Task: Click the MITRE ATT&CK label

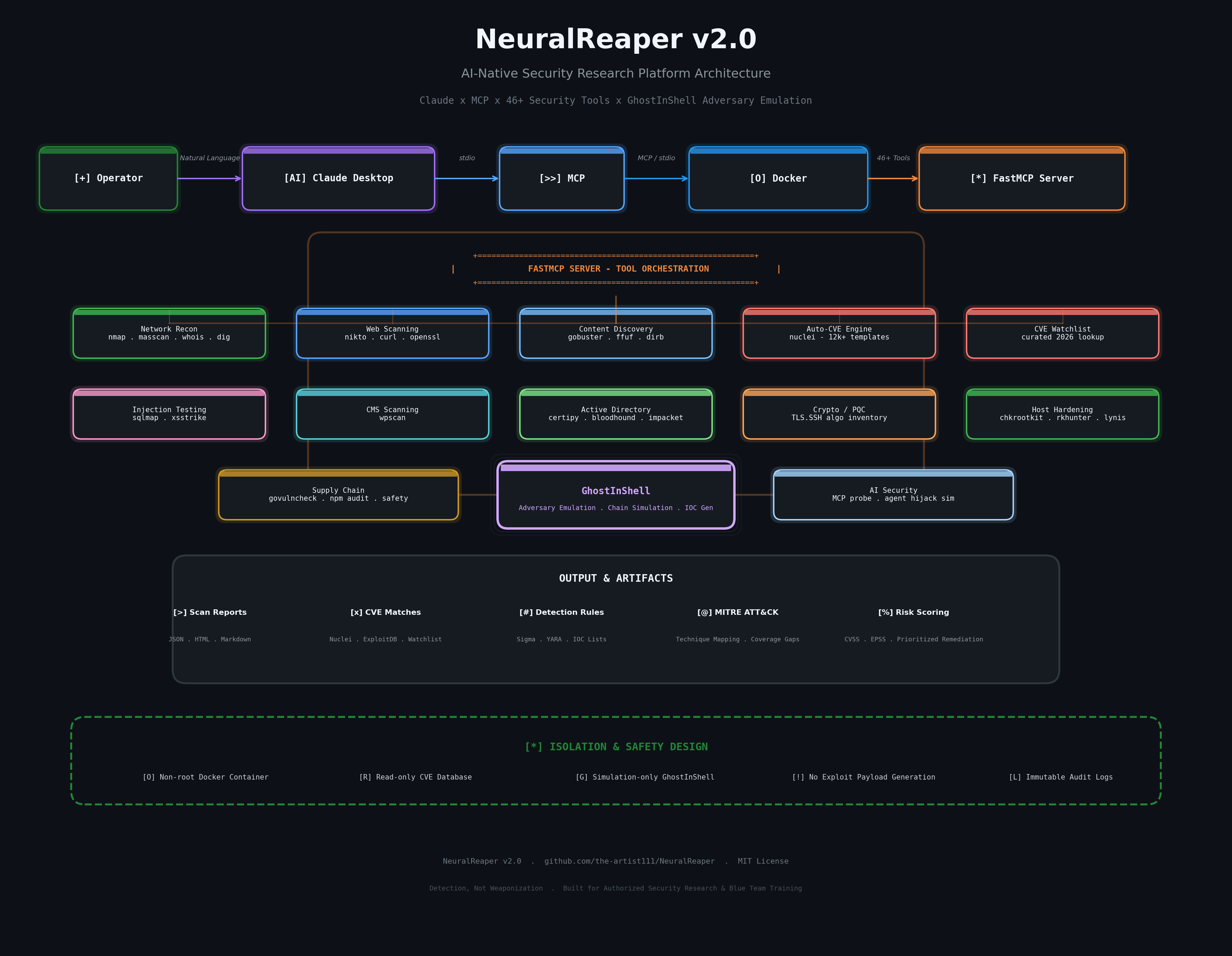Action: pos(738,612)
